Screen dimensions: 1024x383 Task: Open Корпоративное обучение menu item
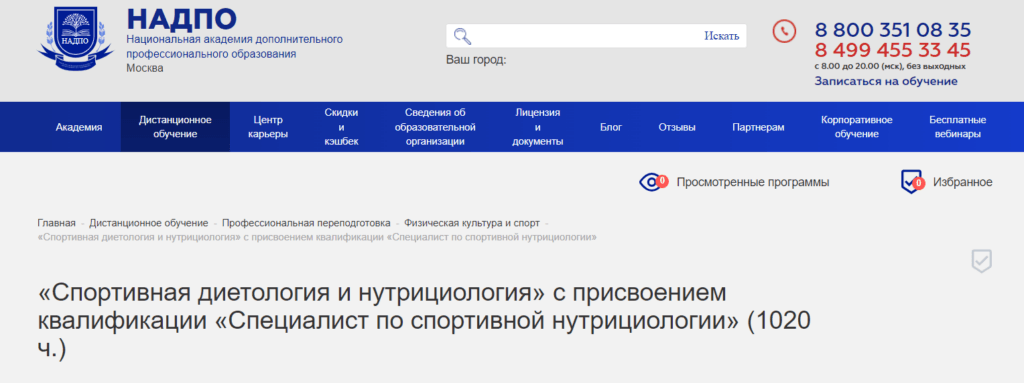857,127
